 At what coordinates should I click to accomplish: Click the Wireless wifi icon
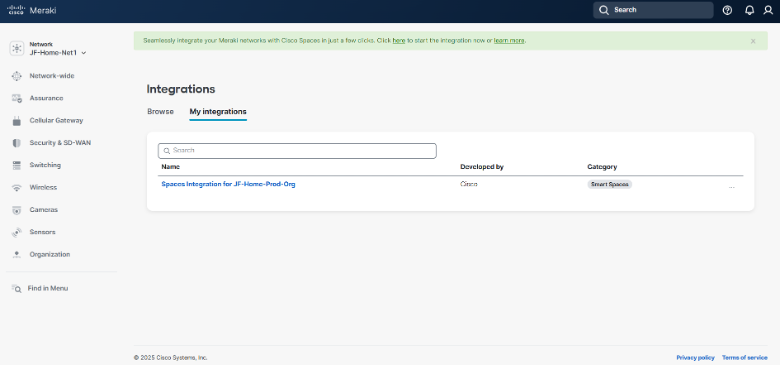[17, 187]
